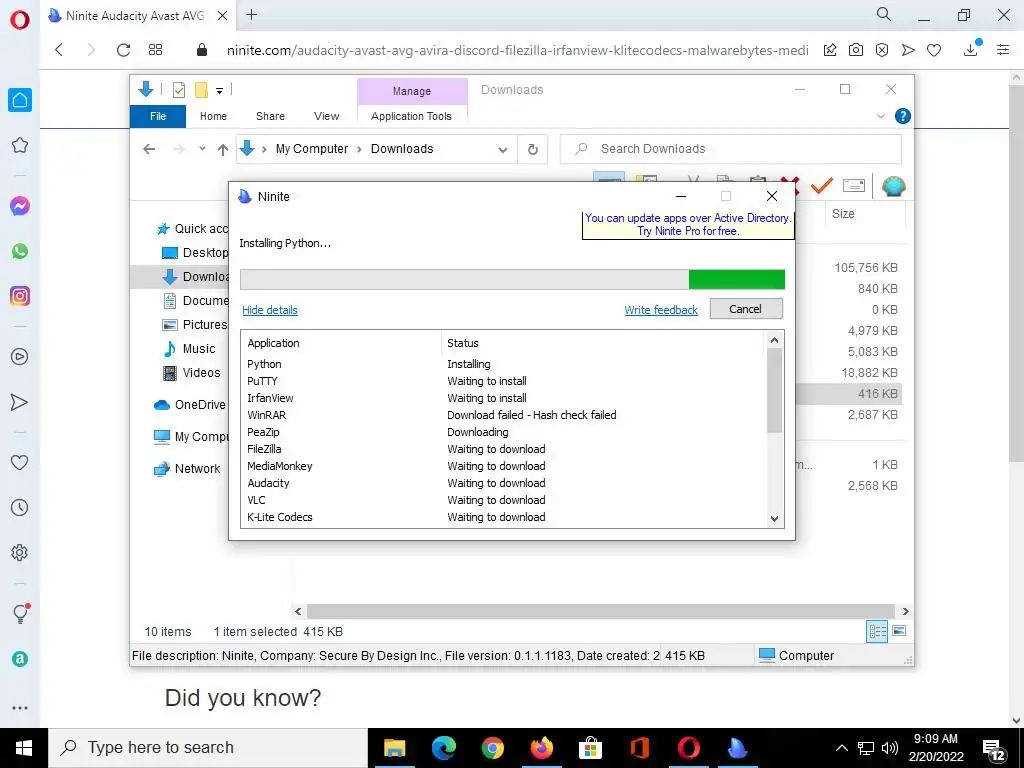This screenshot has width=1024, height=768.
Task: Open the Home ribbon tab
Action: click(214, 116)
